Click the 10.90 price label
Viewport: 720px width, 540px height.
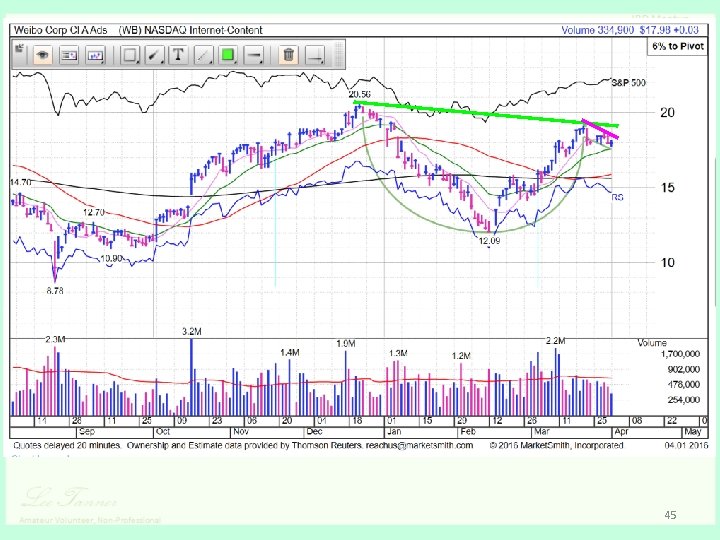pyautogui.click(x=111, y=259)
